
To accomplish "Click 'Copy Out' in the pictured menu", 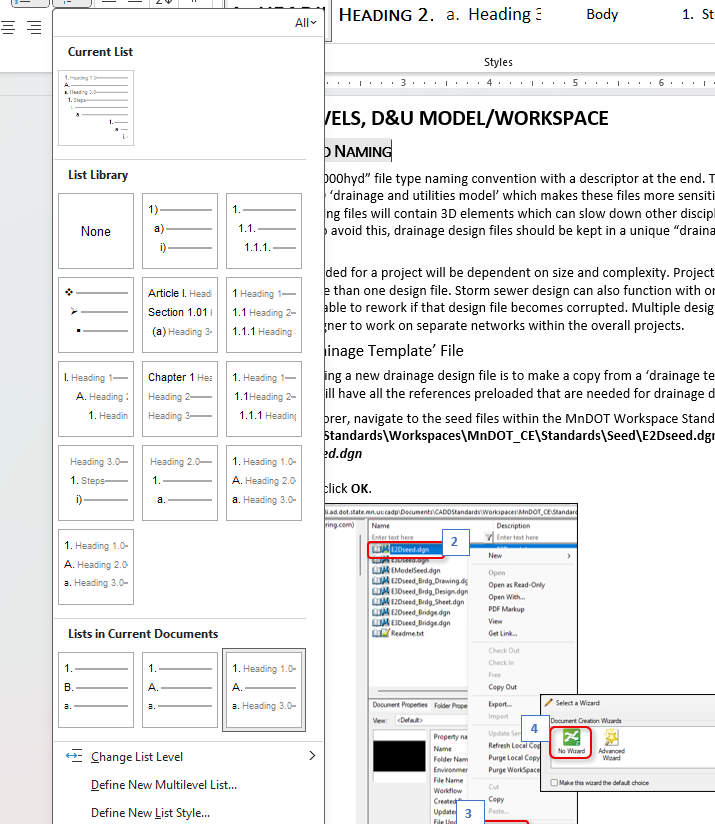I will (x=503, y=687).
